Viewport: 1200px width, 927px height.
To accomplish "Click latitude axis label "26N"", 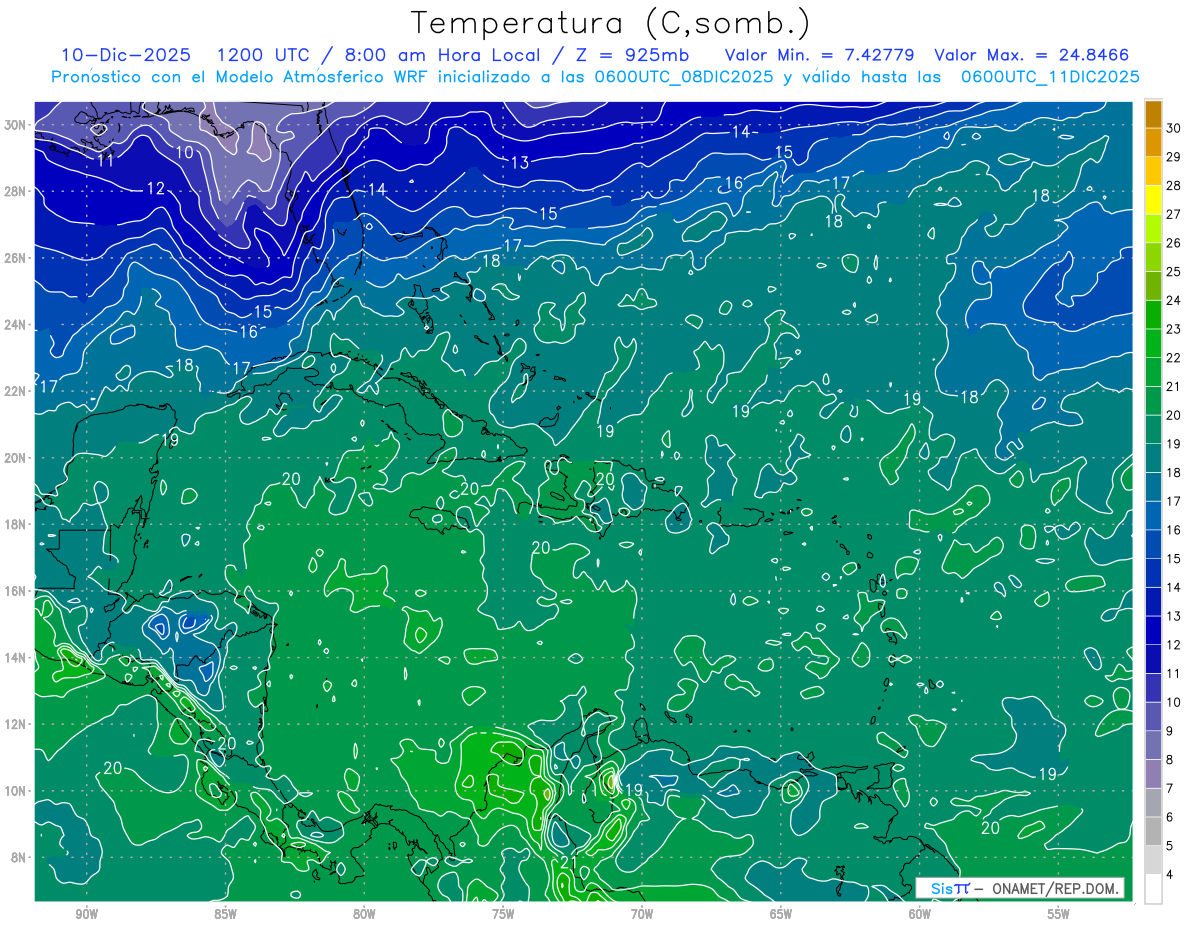I will 17,258.
